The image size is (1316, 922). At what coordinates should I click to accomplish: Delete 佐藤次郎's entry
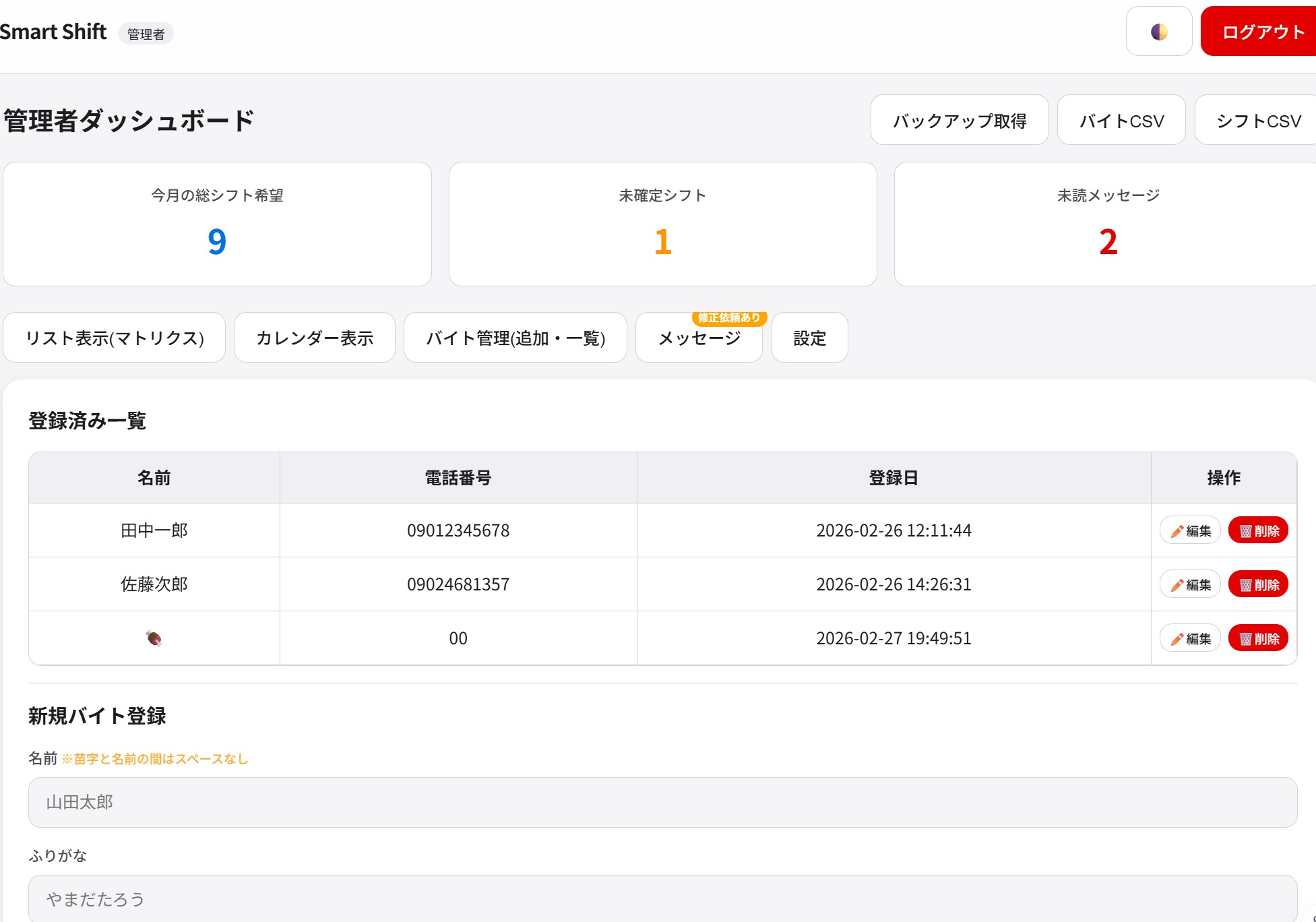1258,584
